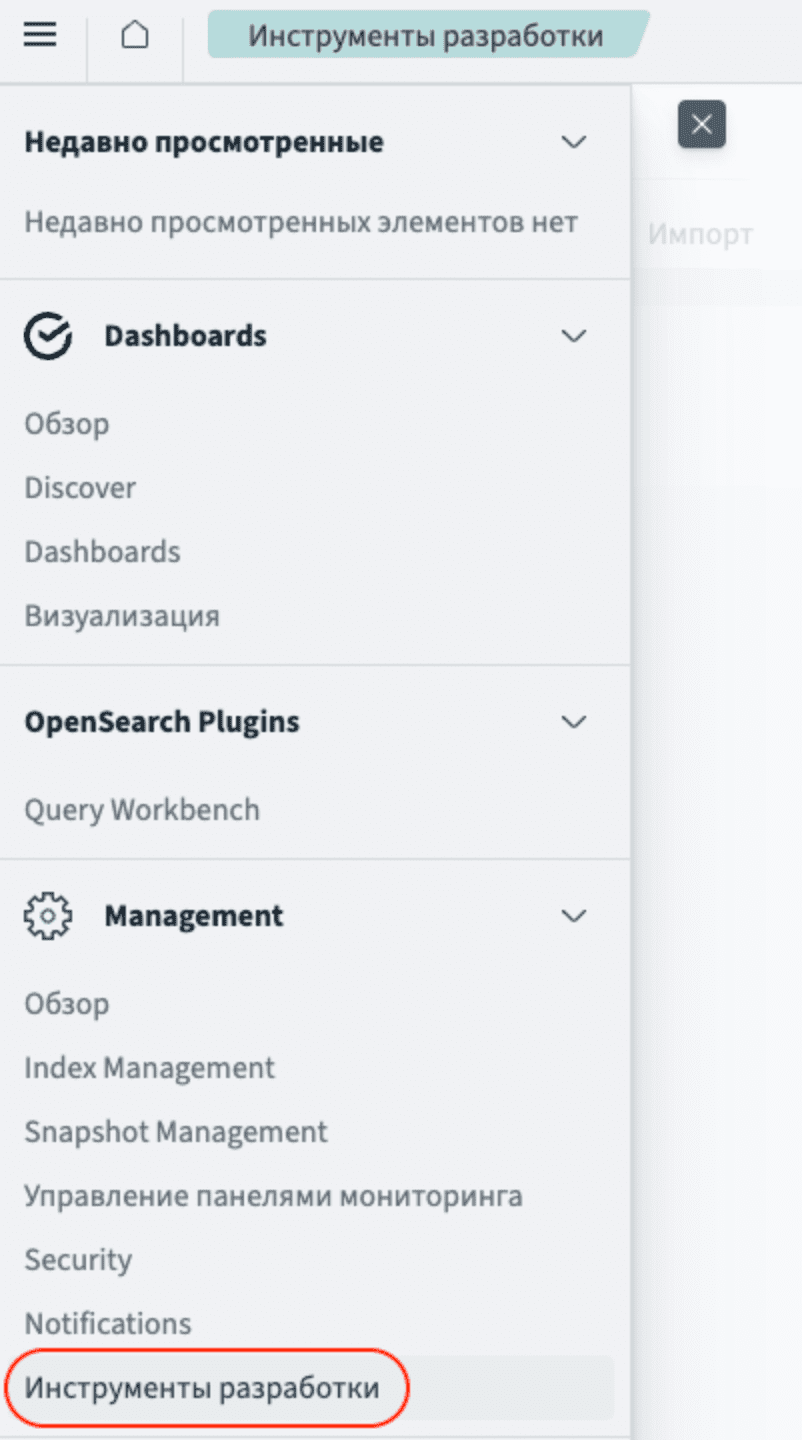Open Query Workbench plugin
The height and width of the screenshot is (1440, 802).
142,809
